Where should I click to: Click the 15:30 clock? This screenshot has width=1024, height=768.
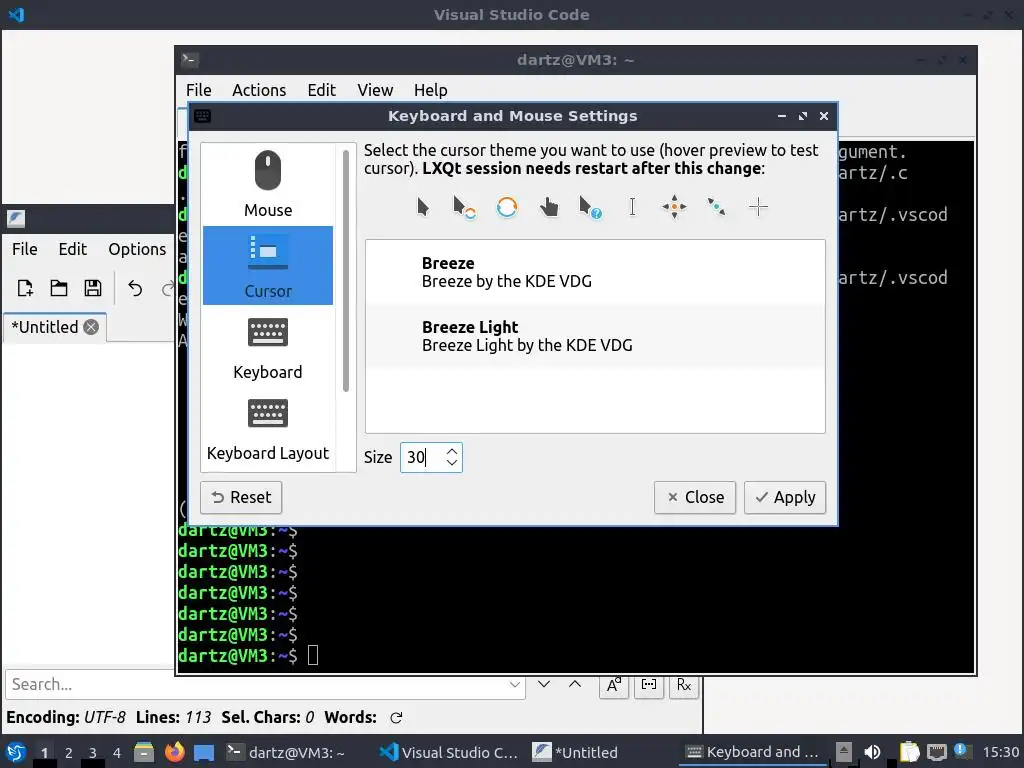[x=1000, y=752]
